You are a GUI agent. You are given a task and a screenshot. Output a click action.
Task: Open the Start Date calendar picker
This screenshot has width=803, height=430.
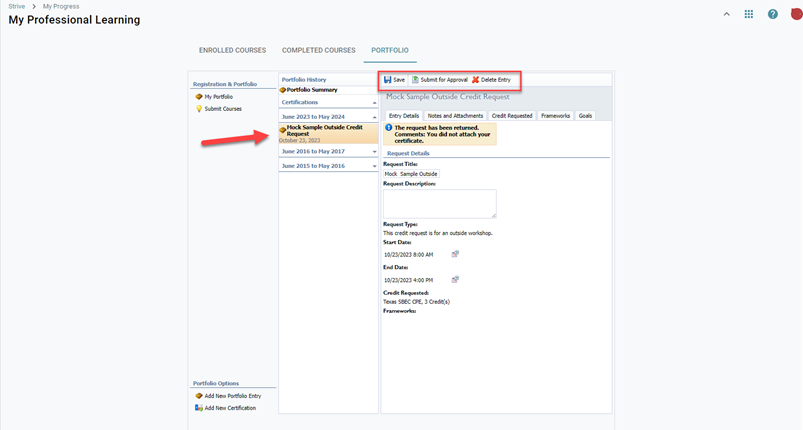[455, 255]
